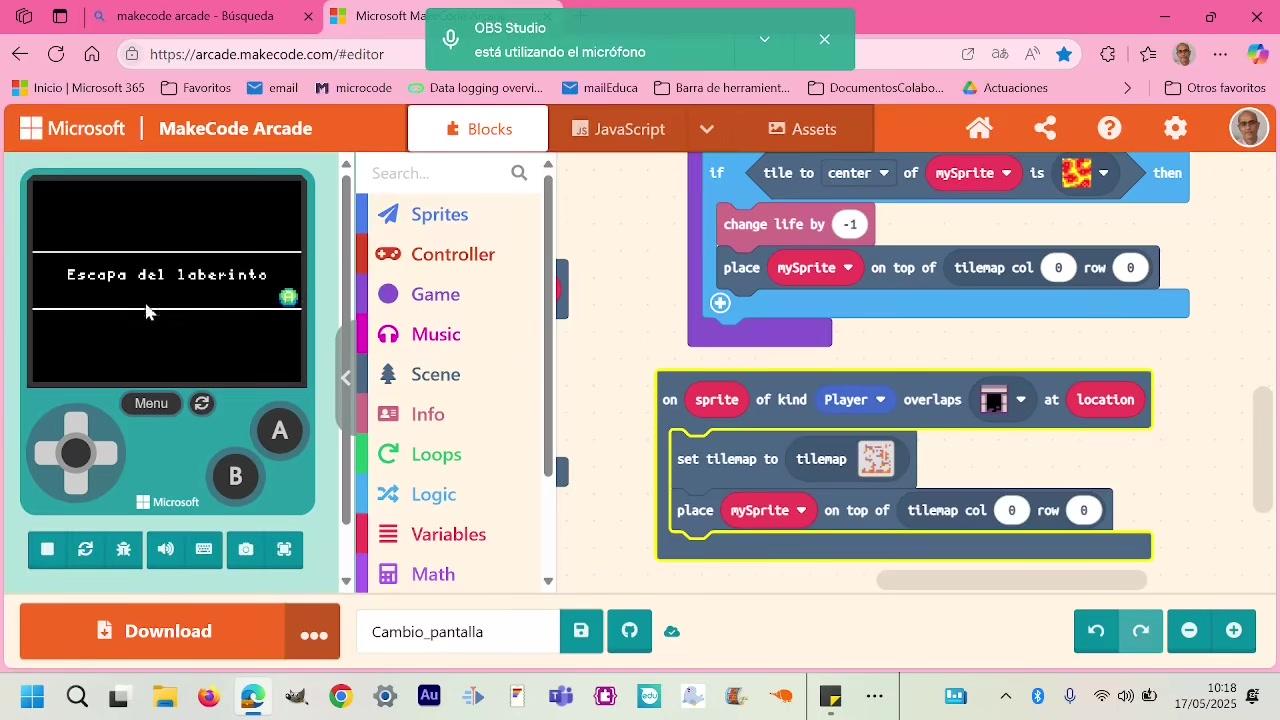This screenshot has height=720, width=1280.
Task: Click the user profile avatar in MakeCode
Action: [x=1248, y=128]
